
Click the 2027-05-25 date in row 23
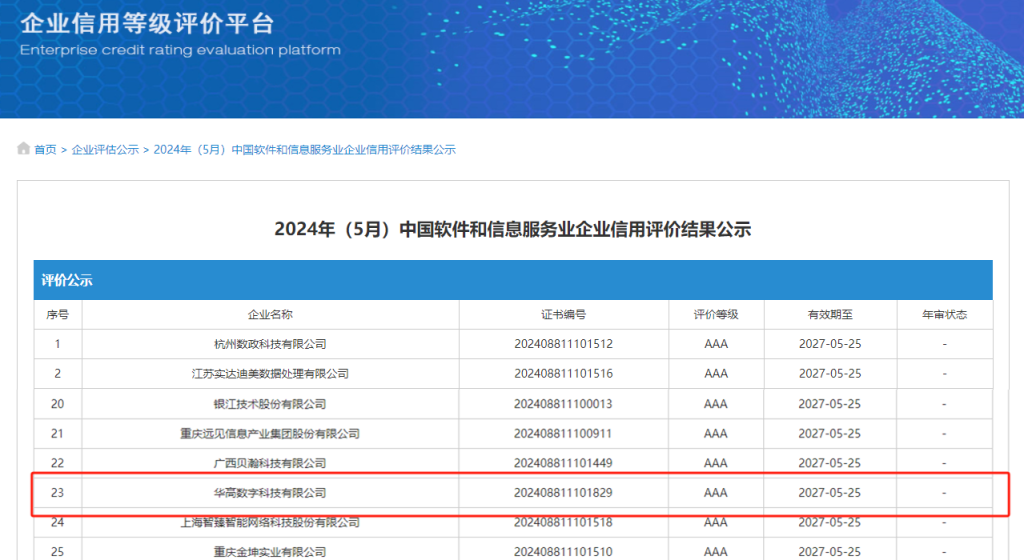tap(830, 493)
